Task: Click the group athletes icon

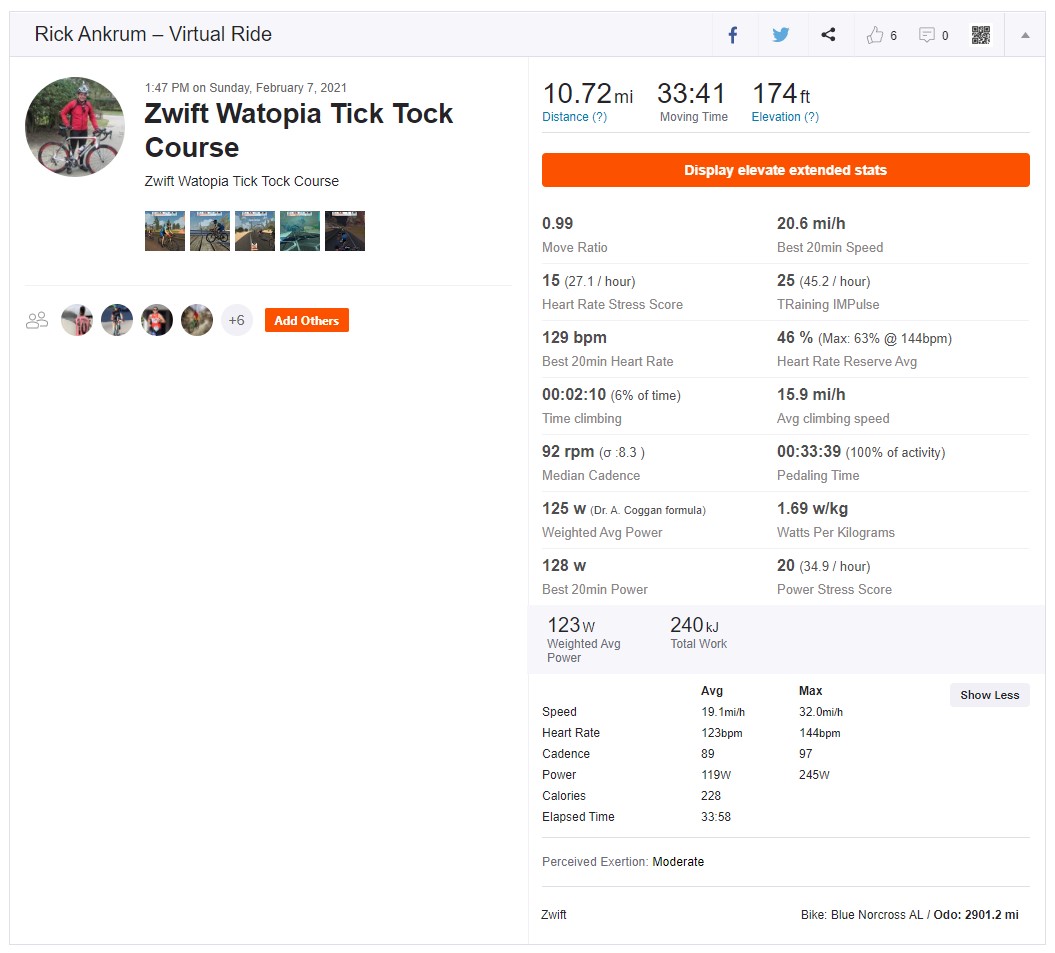Action: (37, 320)
